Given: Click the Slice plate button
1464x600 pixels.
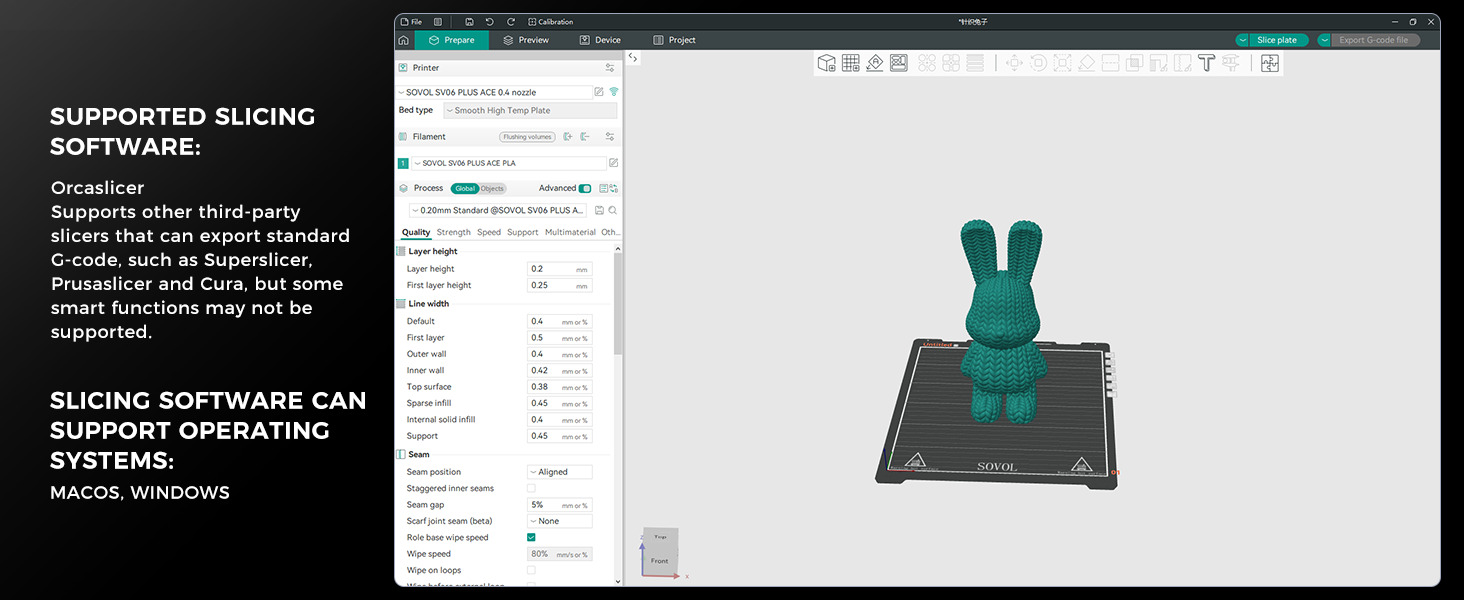Looking at the screenshot, I should click(1277, 40).
